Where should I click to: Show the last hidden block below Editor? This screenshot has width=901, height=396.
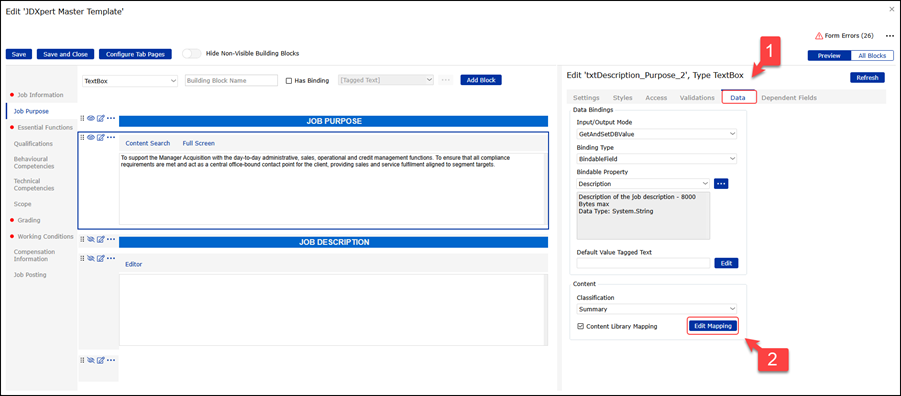point(91,360)
